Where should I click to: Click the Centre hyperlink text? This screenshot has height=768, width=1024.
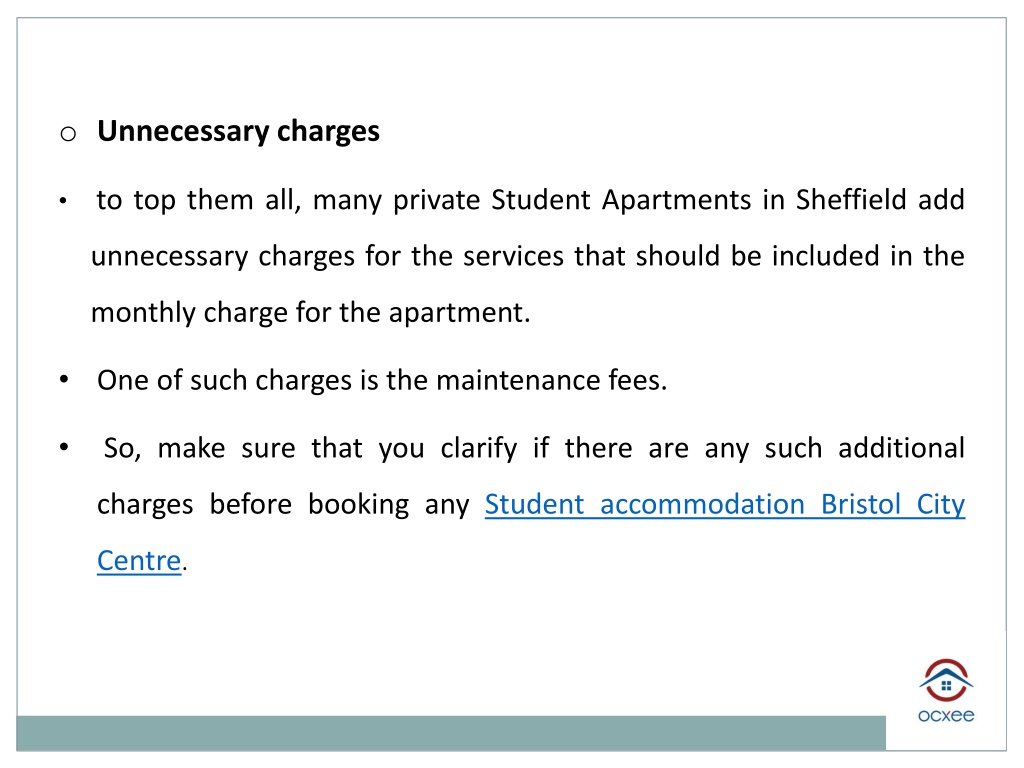(138, 561)
